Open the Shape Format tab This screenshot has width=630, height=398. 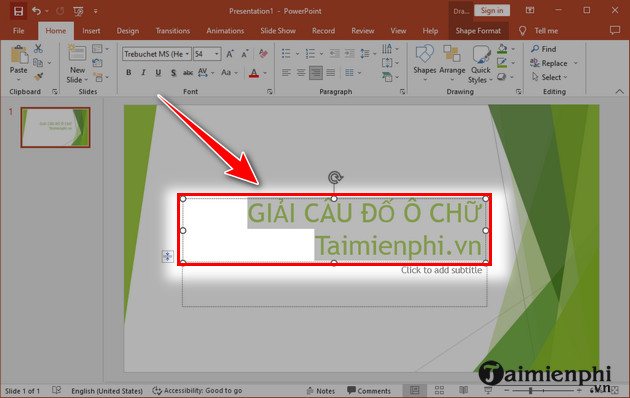pyautogui.click(x=478, y=31)
